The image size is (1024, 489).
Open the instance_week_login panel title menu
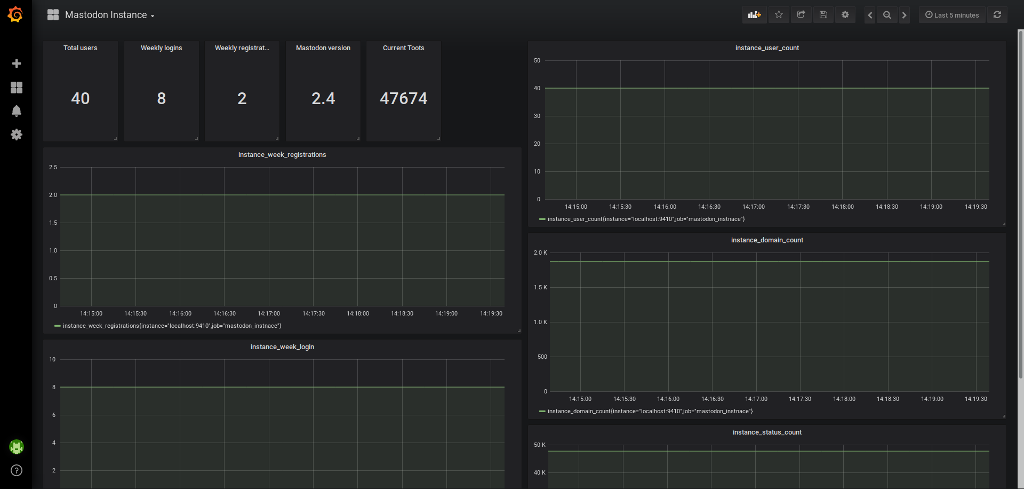[282, 347]
